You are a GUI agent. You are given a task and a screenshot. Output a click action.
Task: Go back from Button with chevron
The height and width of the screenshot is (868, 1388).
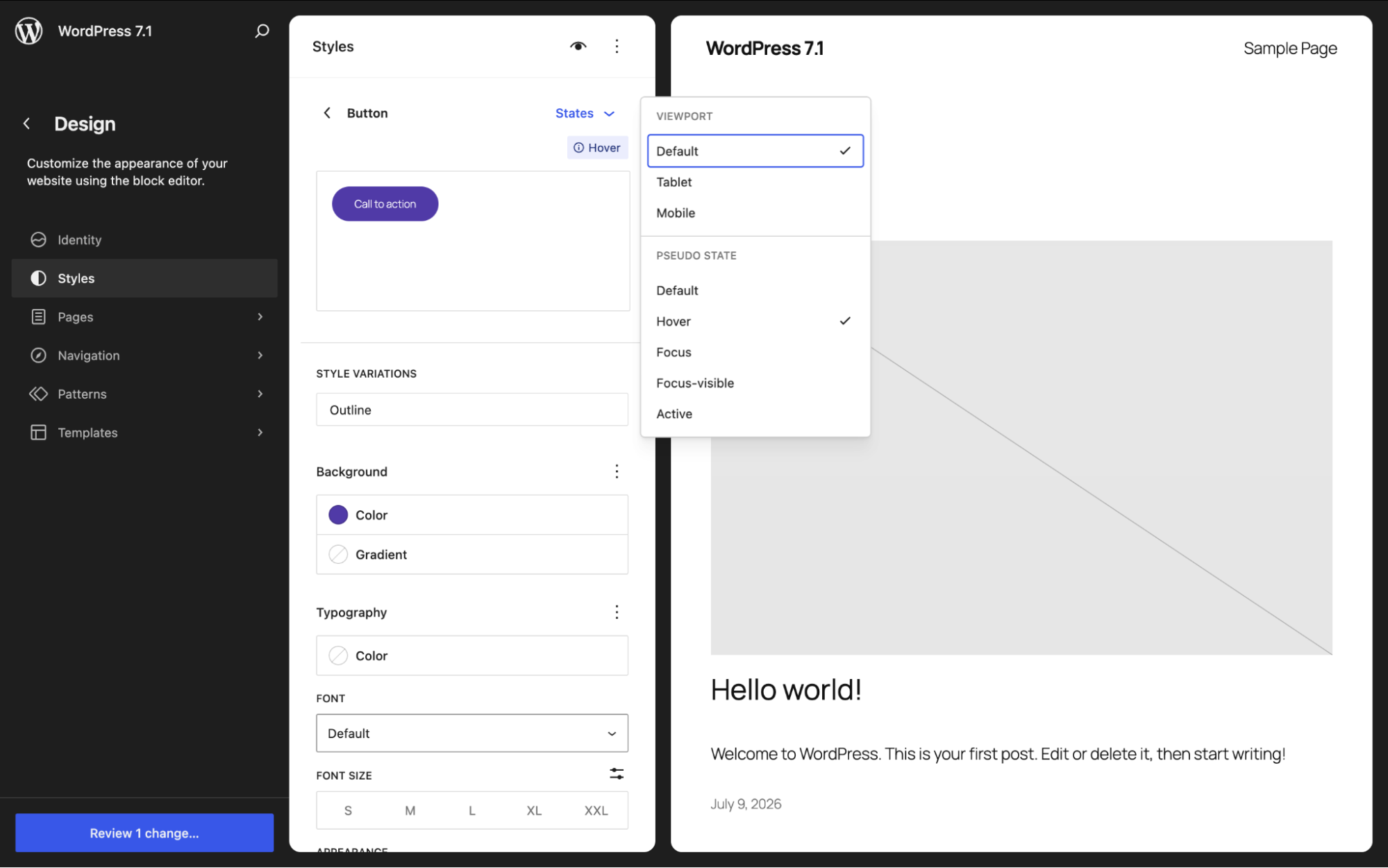coord(327,113)
